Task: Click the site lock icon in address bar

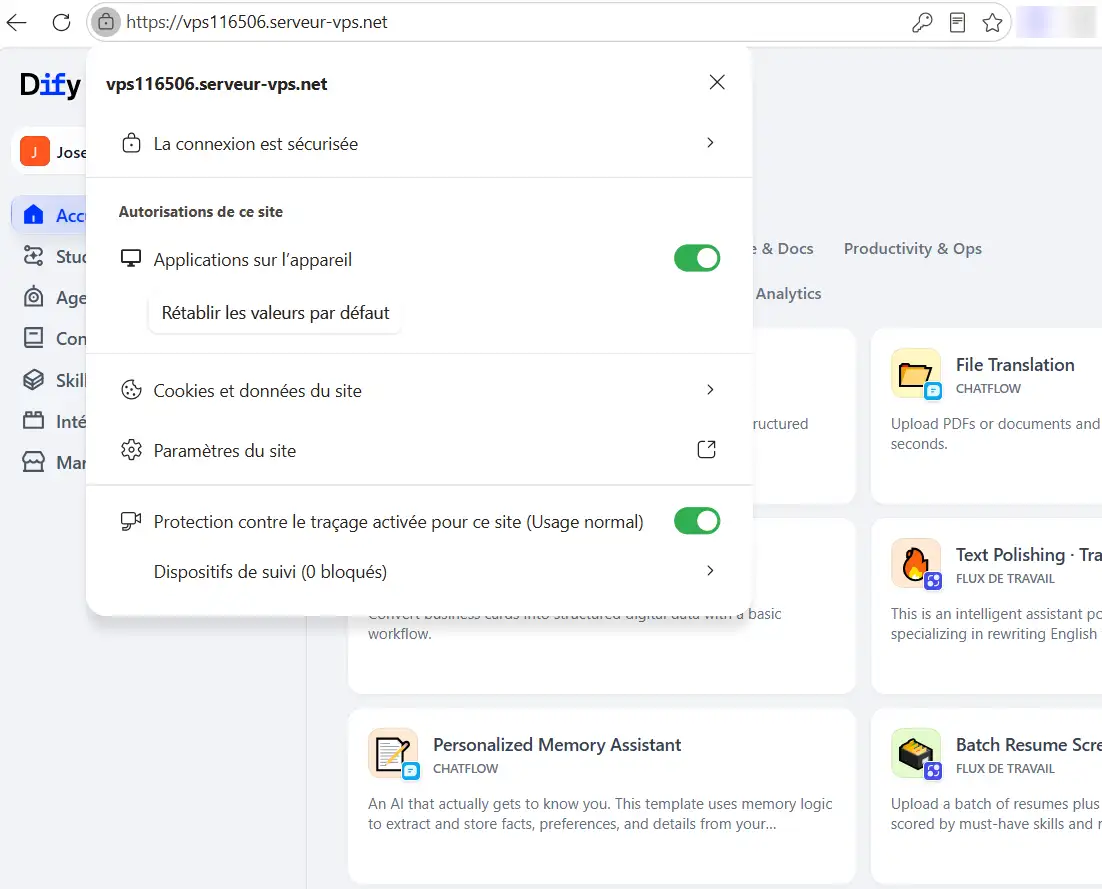Action: [x=105, y=22]
